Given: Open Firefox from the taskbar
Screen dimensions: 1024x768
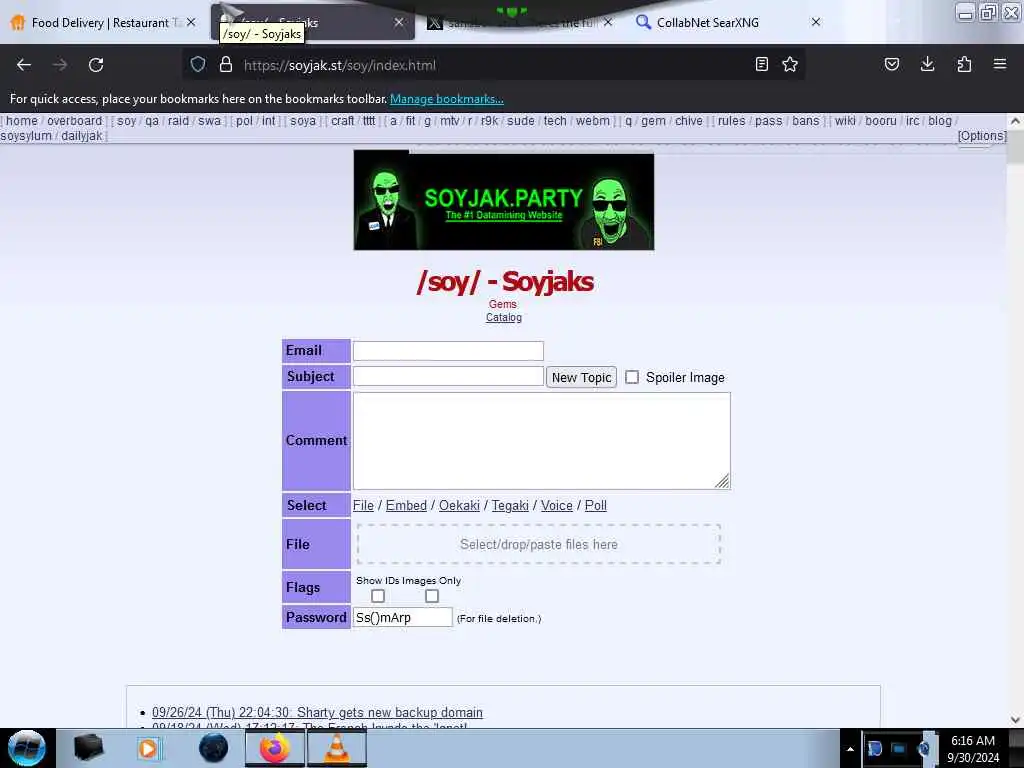Looking at the screenshot, I should 275,748.
